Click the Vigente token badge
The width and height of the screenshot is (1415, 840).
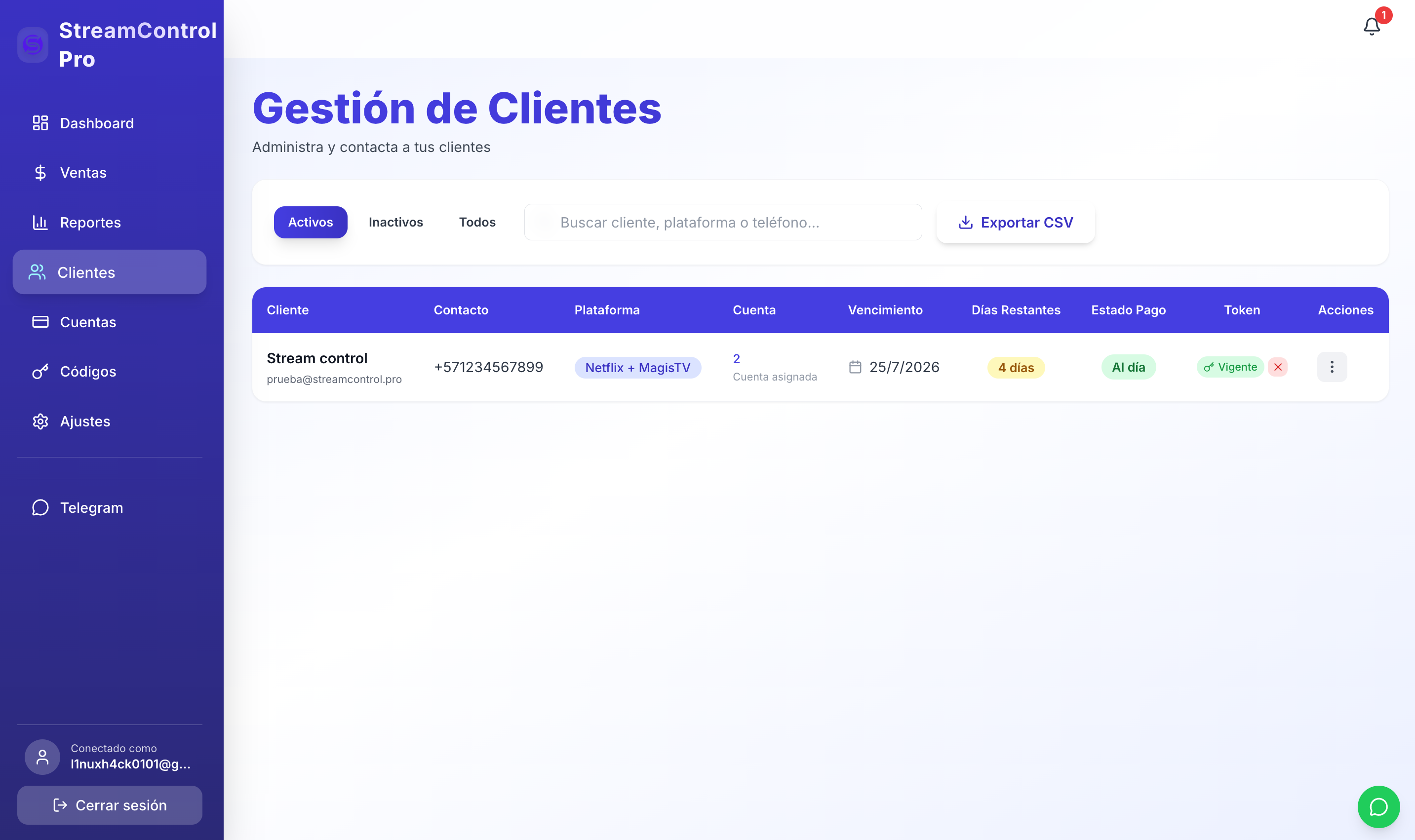[x=1230, y=367]
